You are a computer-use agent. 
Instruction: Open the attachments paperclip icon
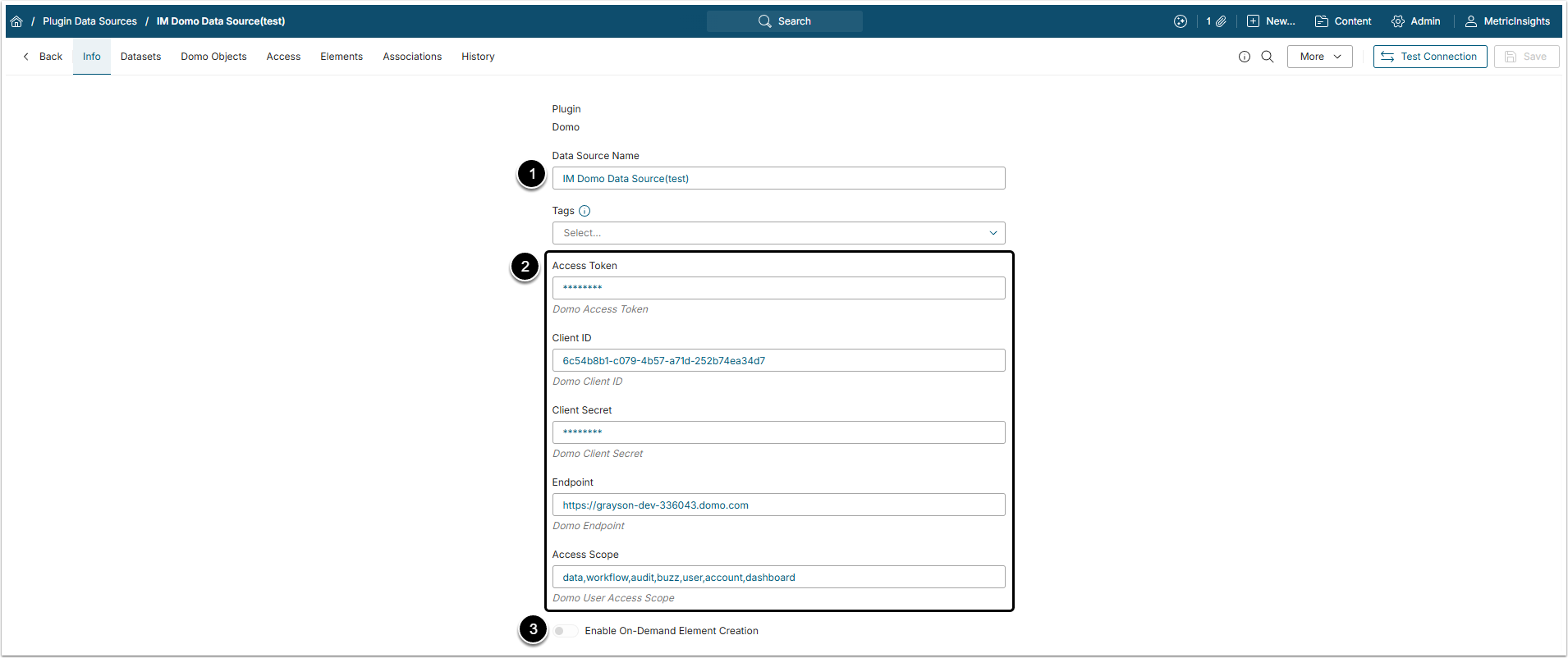(1221, 21)
